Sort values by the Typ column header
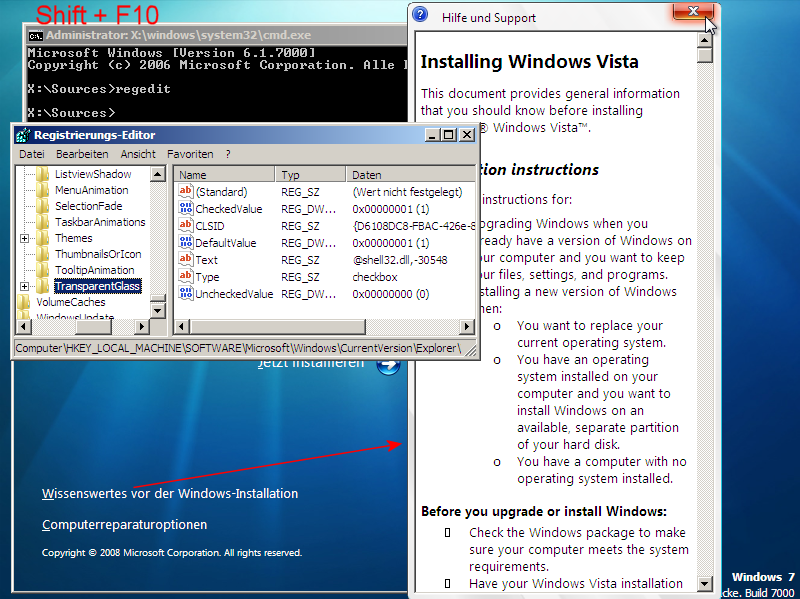This screenshot has width=800, height=599. 311,174
